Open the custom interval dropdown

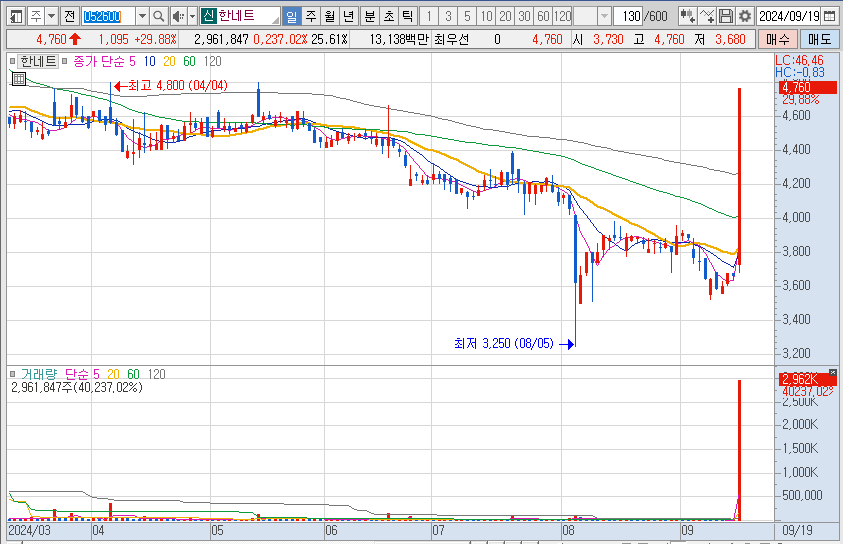(x=604, y=16)
